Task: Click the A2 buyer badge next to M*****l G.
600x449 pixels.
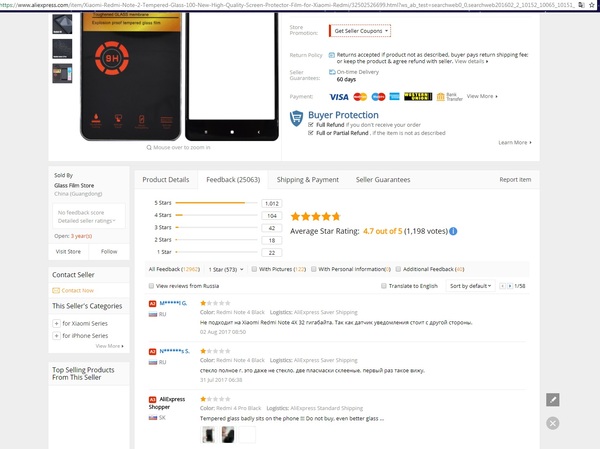Action: [152, 304]
